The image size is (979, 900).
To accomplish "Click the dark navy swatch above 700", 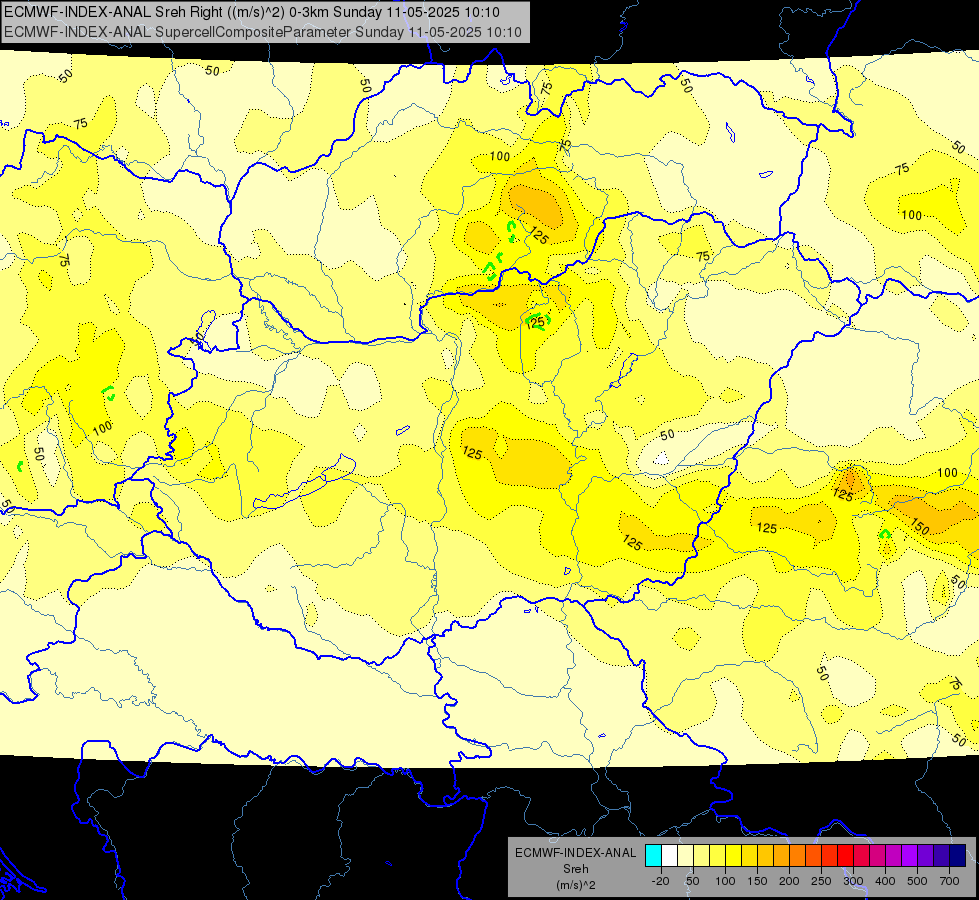I will (958, 856).
